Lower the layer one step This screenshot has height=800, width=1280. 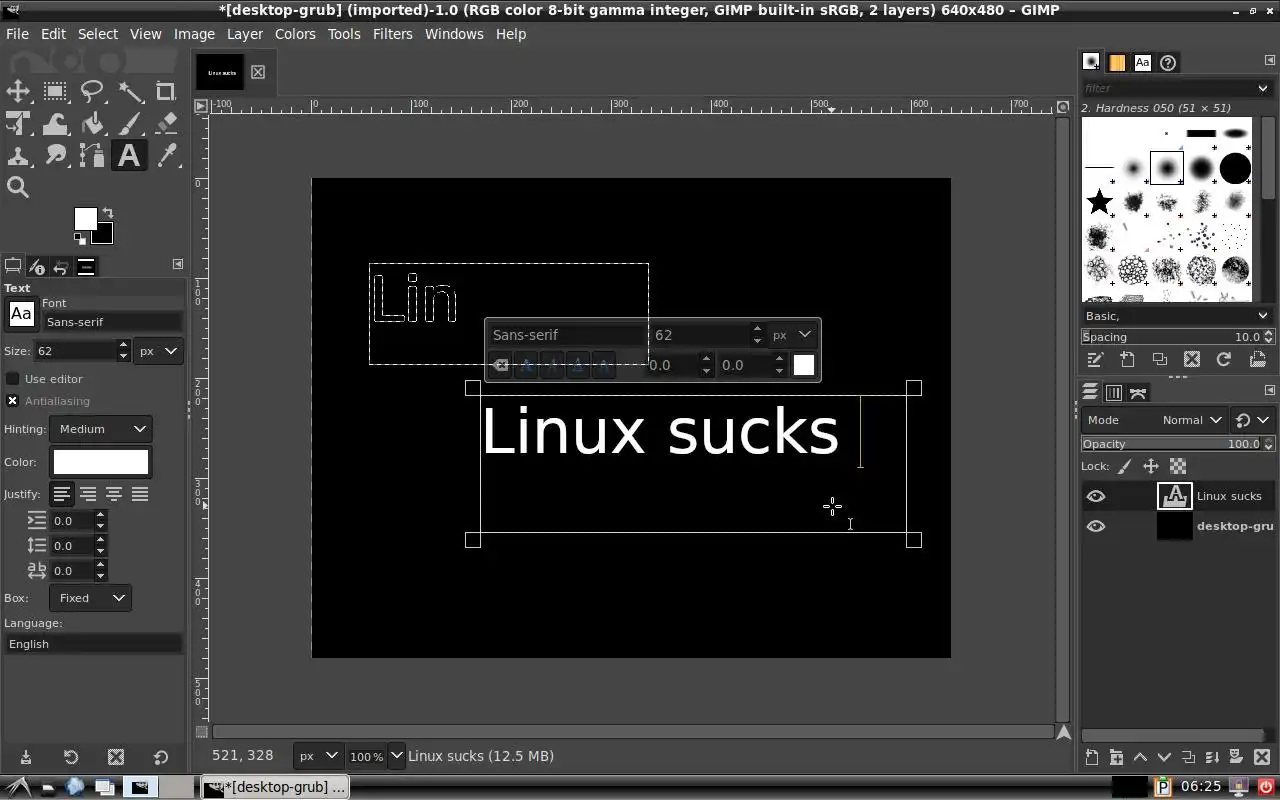[1164, 758]
